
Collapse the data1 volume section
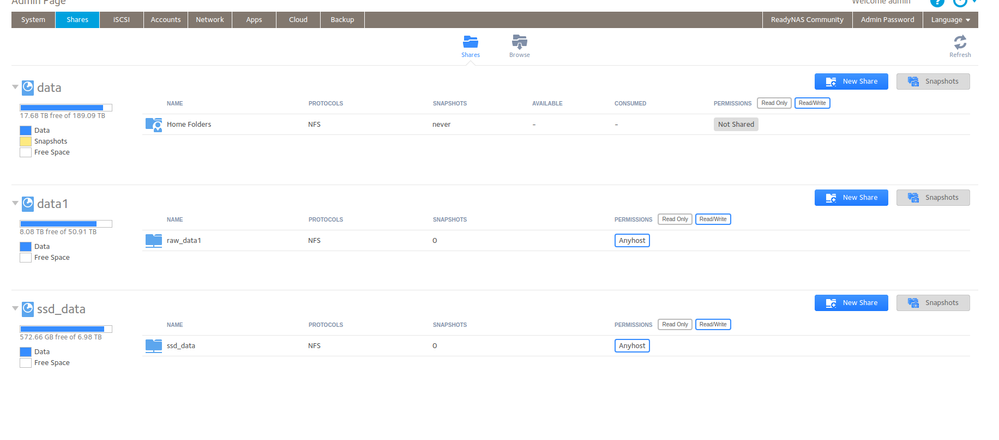[x=15, y=203]
